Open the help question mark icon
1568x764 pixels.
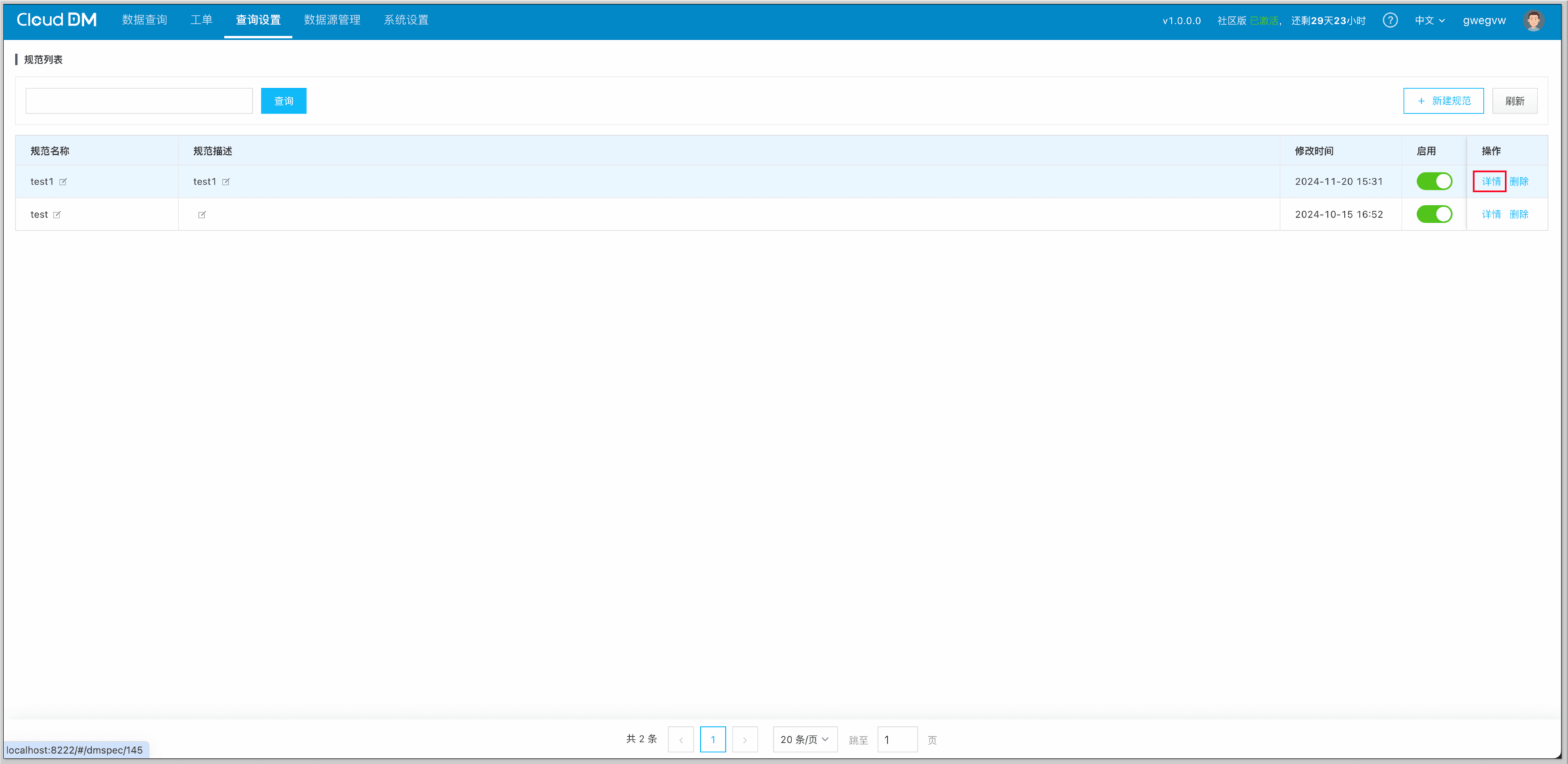(x=1390, y=20)
